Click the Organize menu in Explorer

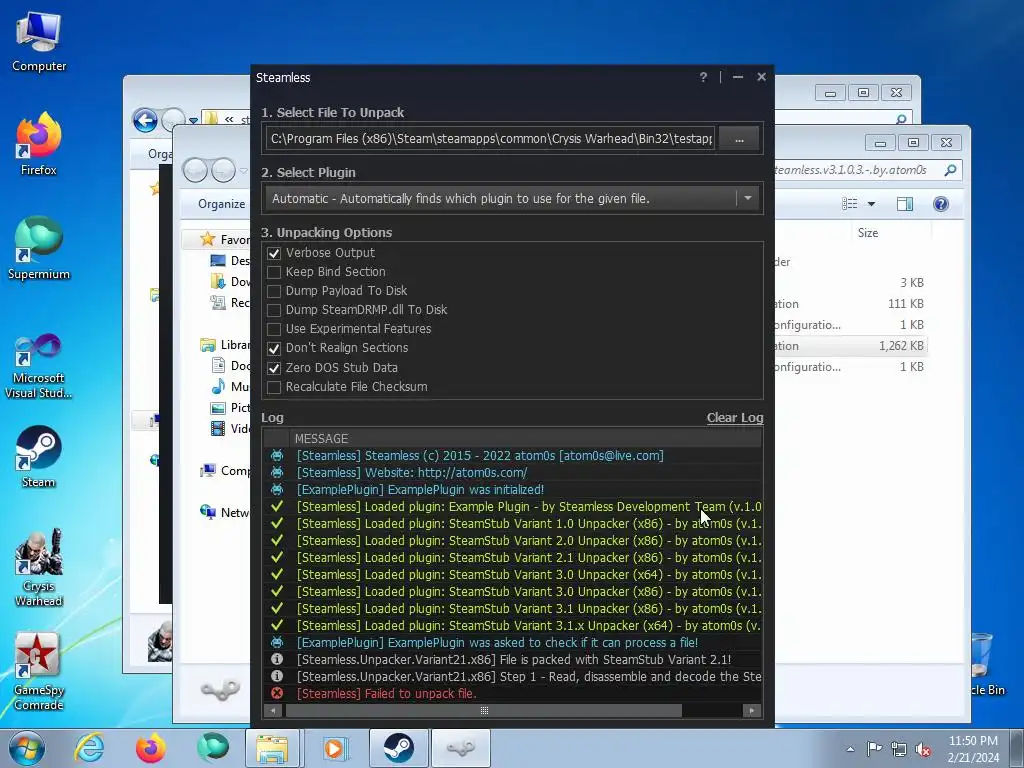pos(221,204)
